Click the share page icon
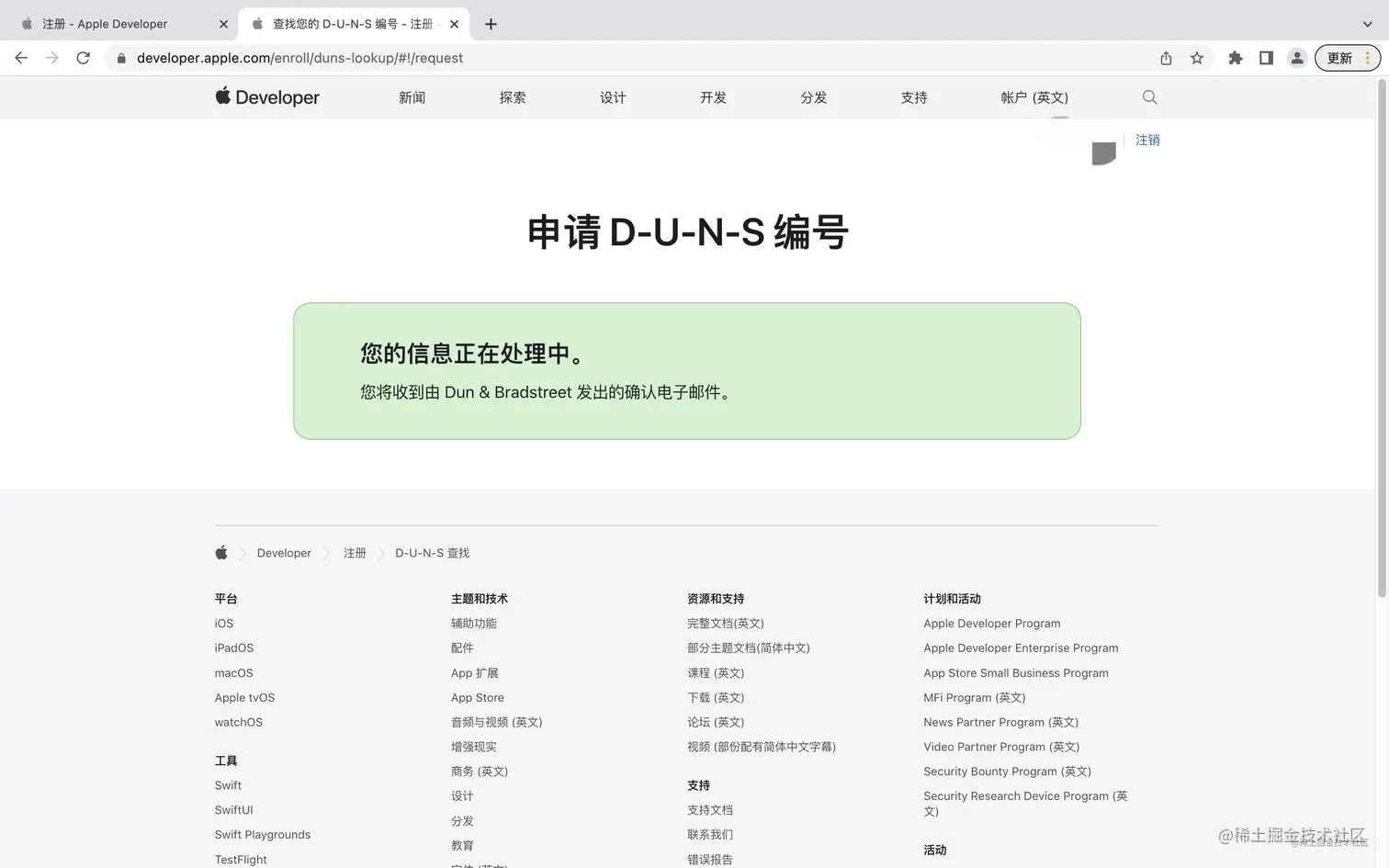The width and height of the screenshot is (1389, 868). (1166, 58)
